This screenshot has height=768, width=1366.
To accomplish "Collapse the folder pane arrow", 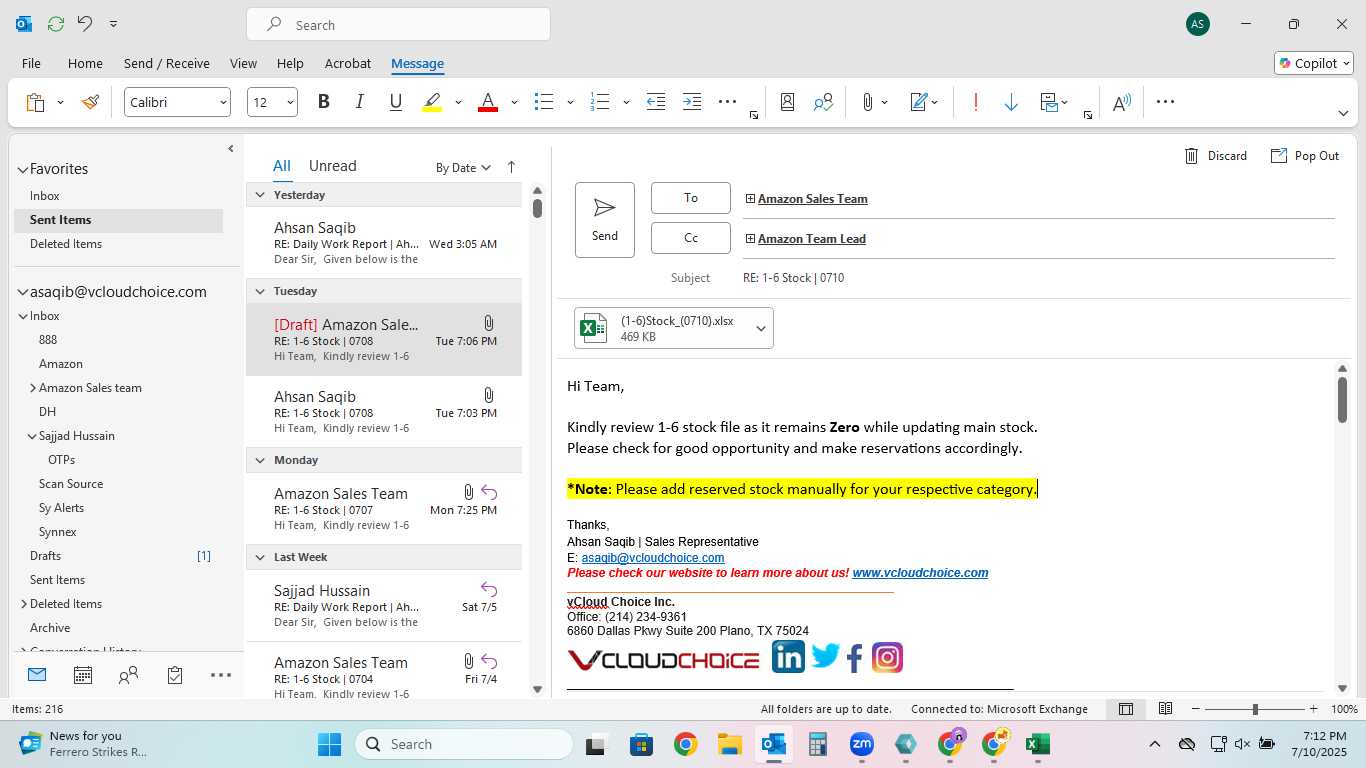I will [231, 148].
